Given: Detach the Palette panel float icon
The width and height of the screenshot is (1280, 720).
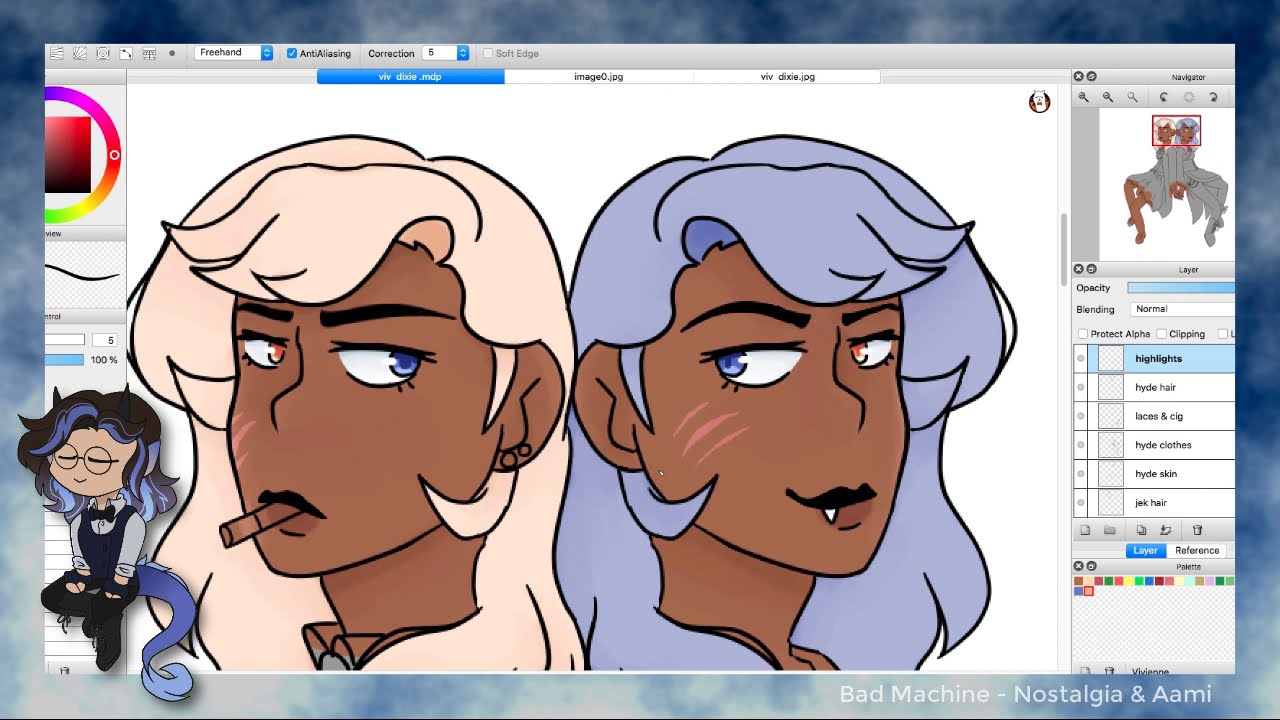Looking at the screenshot, I should pyautogui.click(x=1091, y=567).
